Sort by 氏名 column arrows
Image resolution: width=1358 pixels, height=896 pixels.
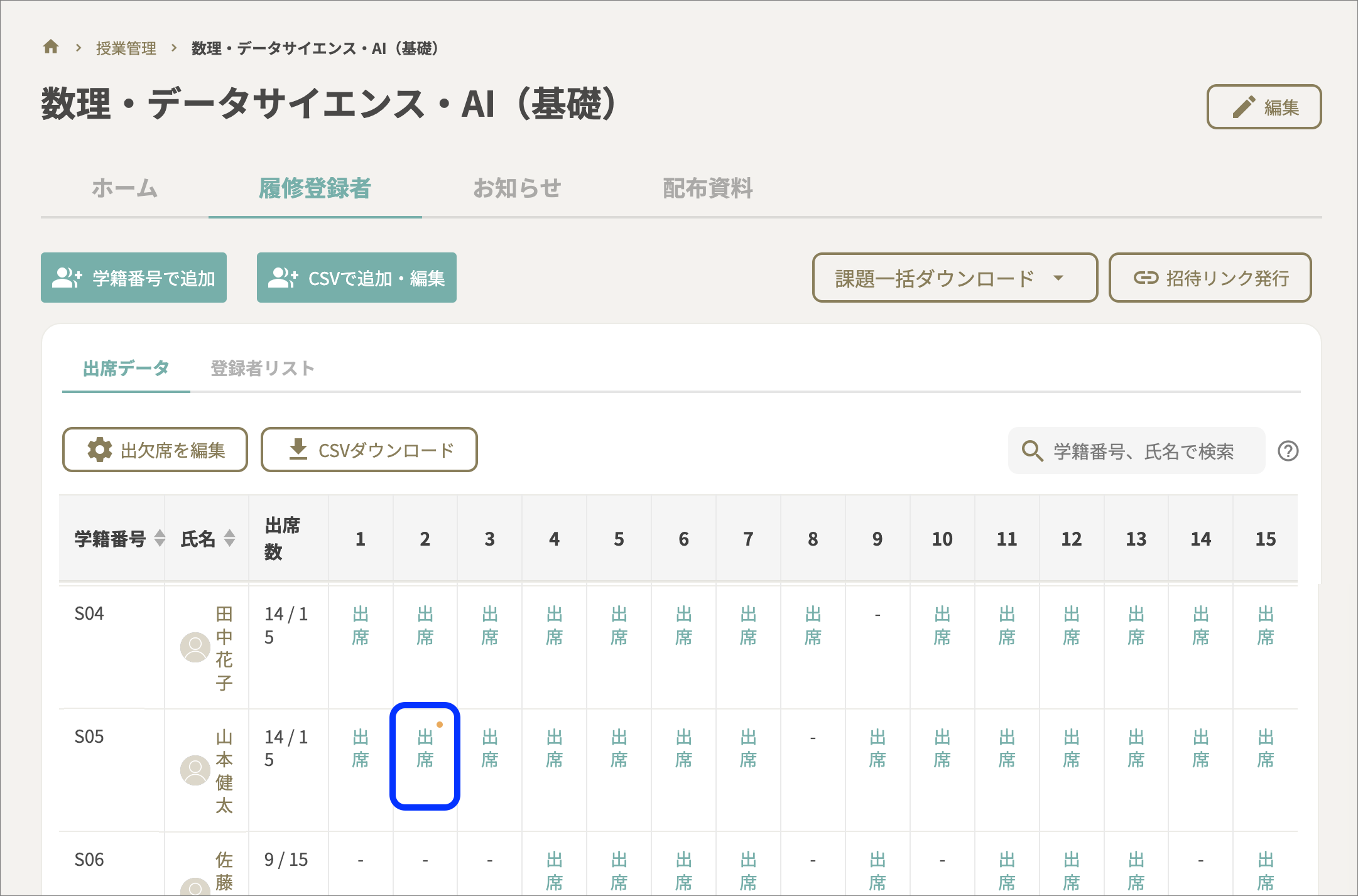click(230, 538)
